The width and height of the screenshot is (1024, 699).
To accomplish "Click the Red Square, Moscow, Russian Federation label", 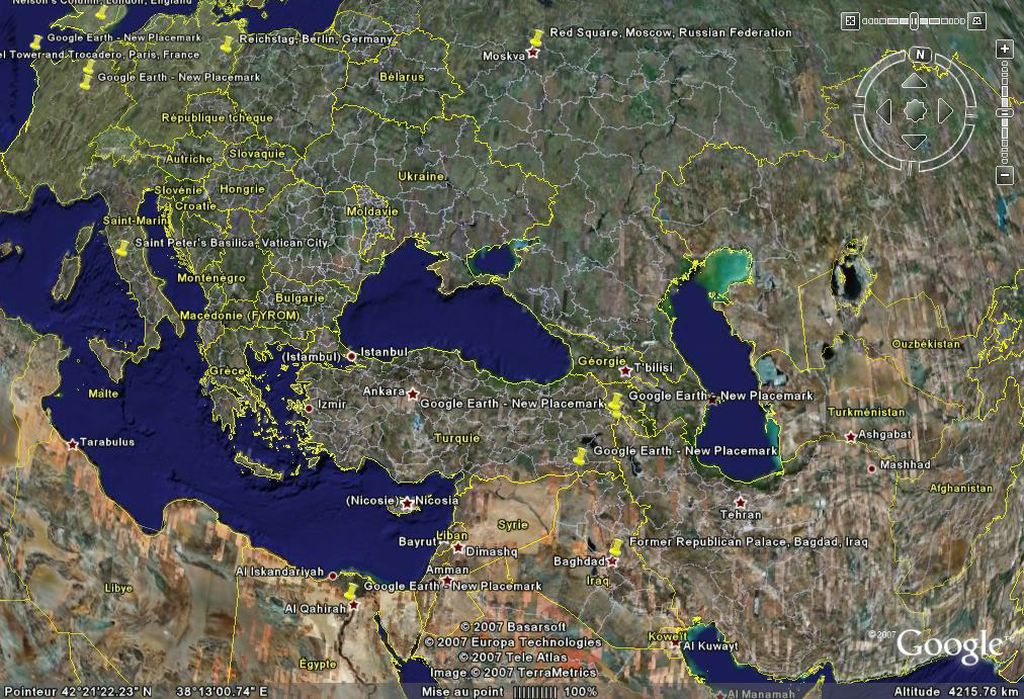I will (x=671, y=32).
